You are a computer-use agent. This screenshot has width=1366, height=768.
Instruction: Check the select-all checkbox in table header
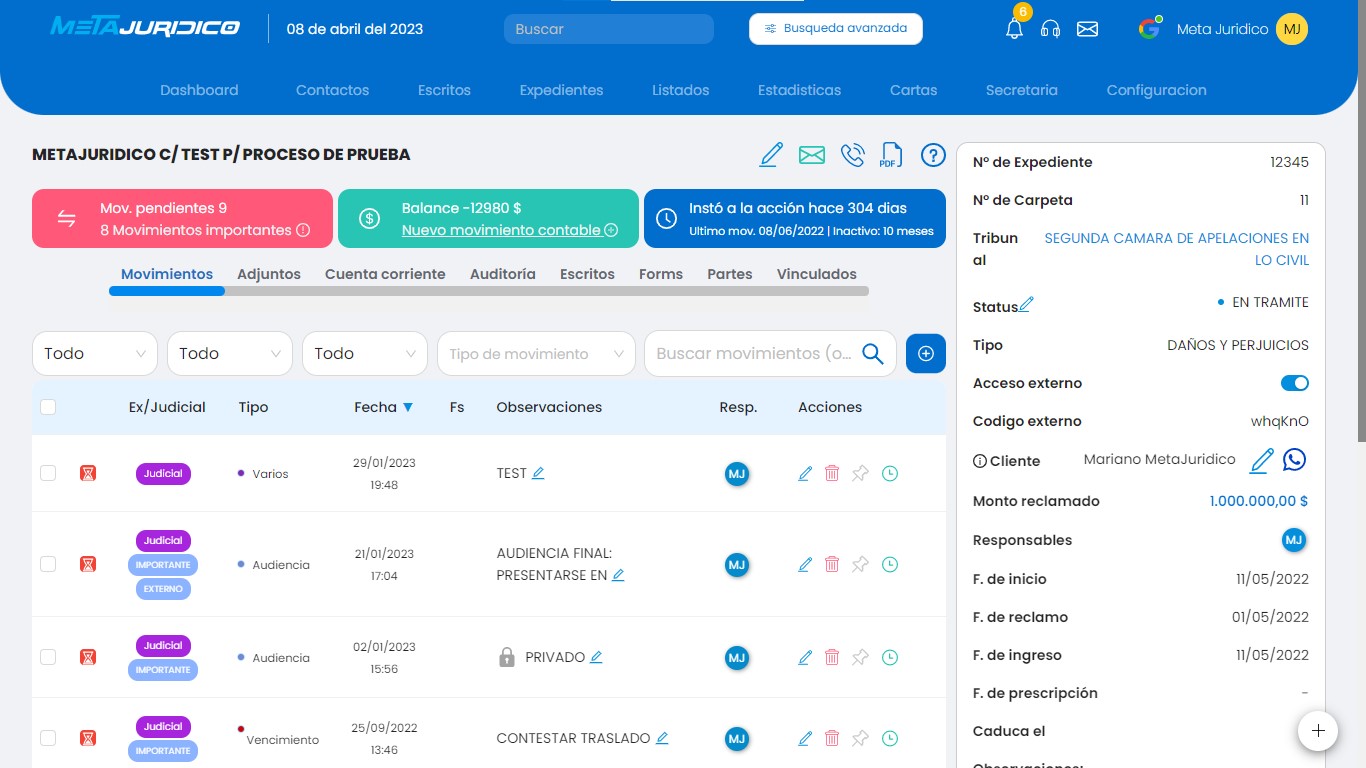(x=47, y=407)
